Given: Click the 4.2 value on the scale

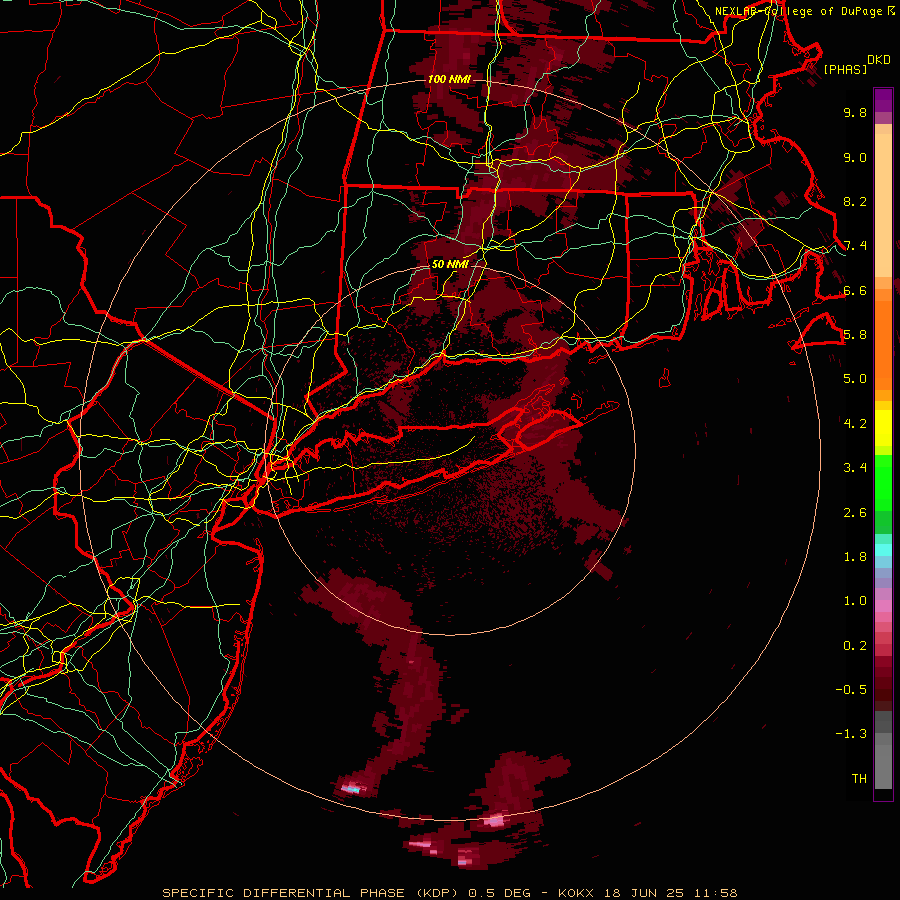Looking at the screenshot, I should point(855,424).
